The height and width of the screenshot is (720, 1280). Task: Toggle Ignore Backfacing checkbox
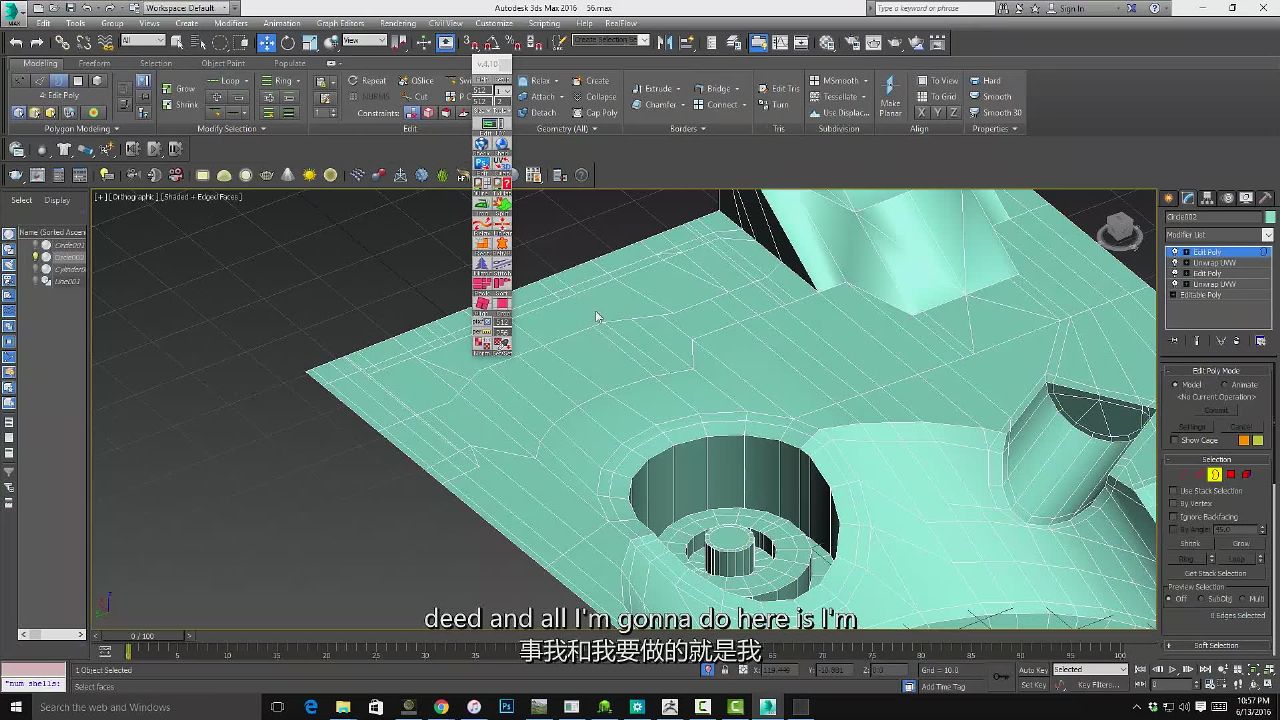[x=1175, y=517]
